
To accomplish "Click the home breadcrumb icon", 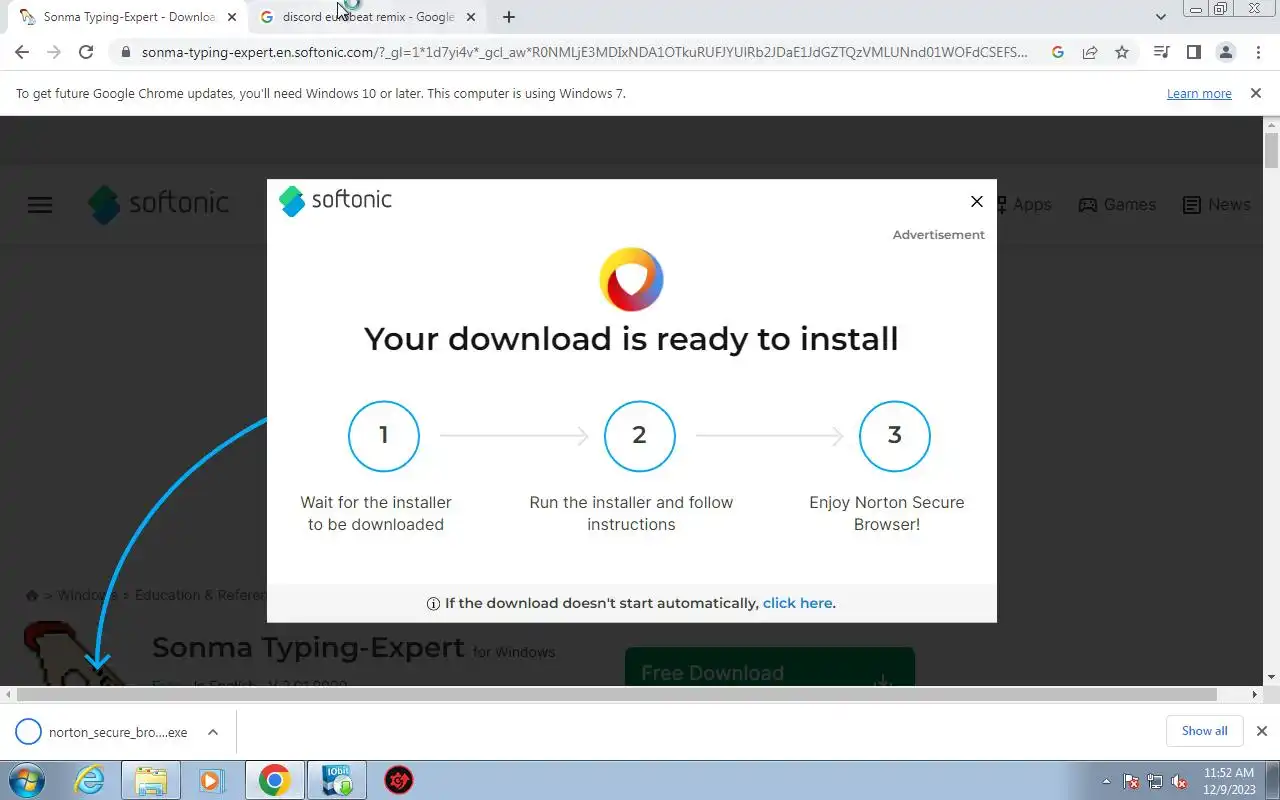I will 32,595.
